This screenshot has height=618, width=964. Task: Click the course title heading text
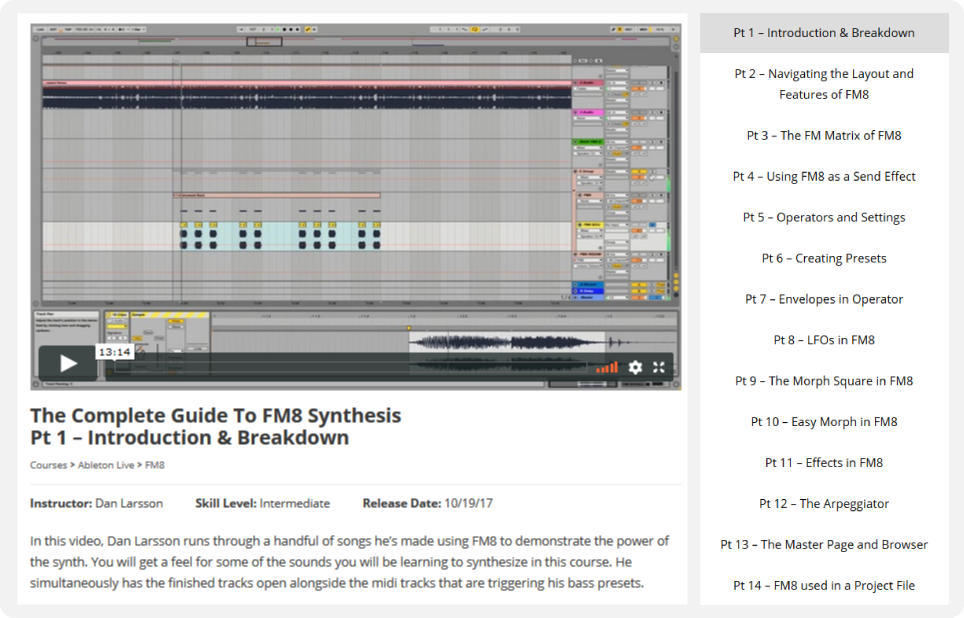(216, 426)
